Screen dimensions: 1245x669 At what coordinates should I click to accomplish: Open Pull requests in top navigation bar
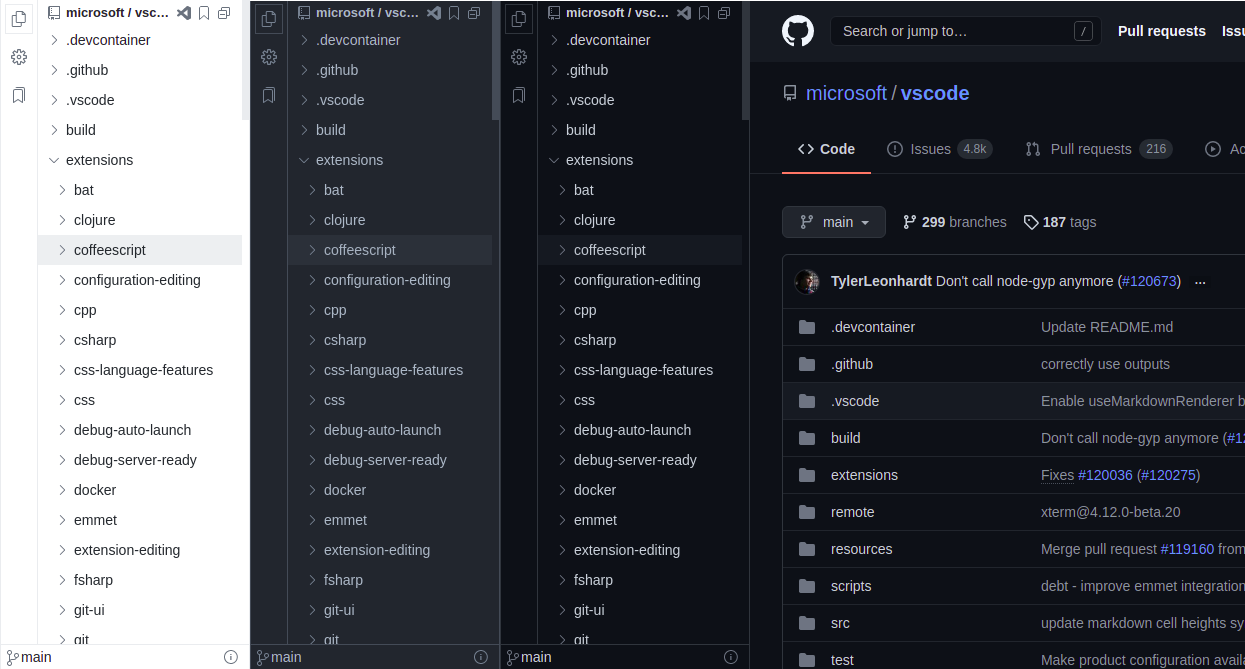pos(1162,31)
